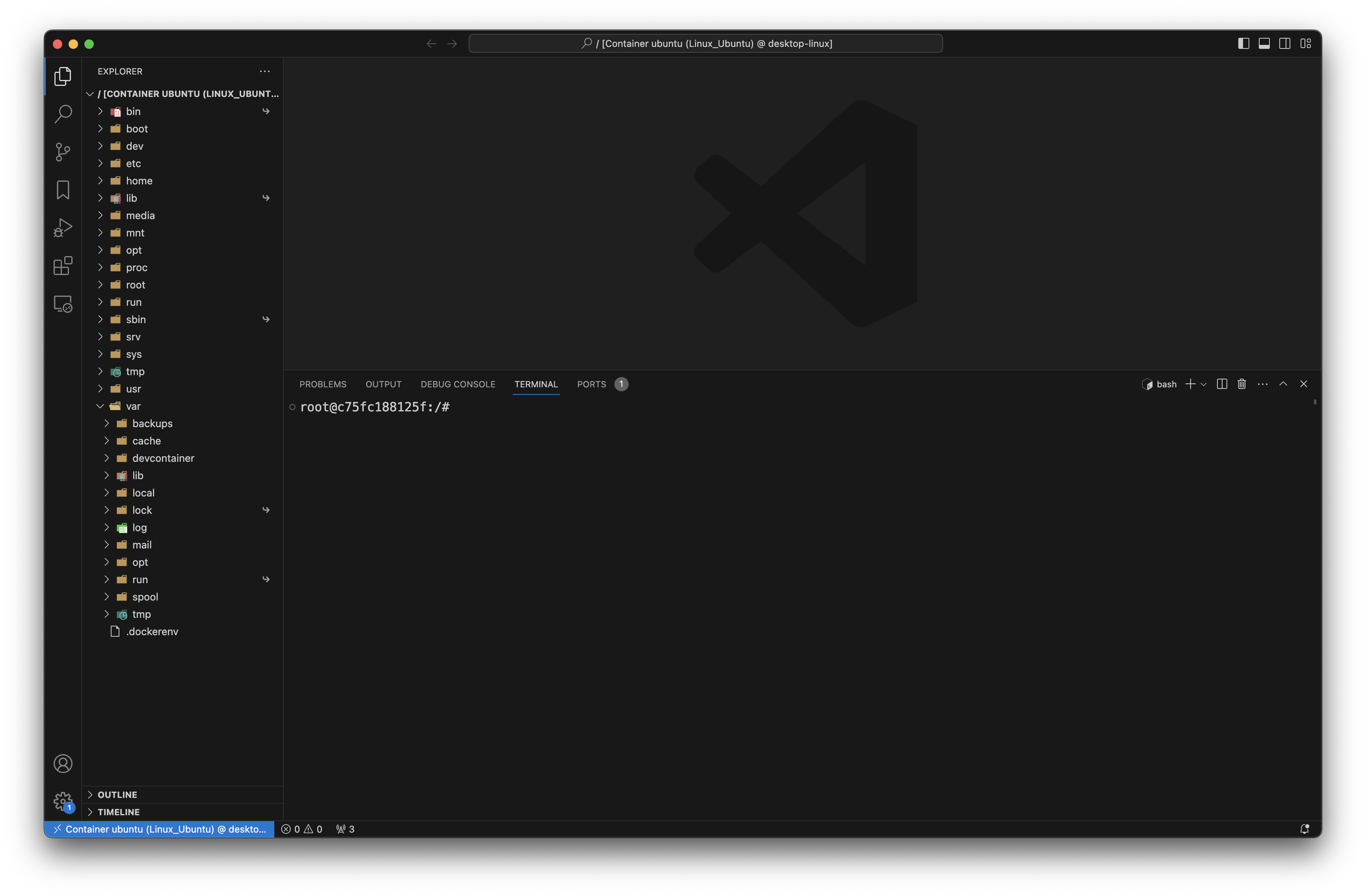
Task: Go back with the navigation arrow
Action: [x=431, y=44]
